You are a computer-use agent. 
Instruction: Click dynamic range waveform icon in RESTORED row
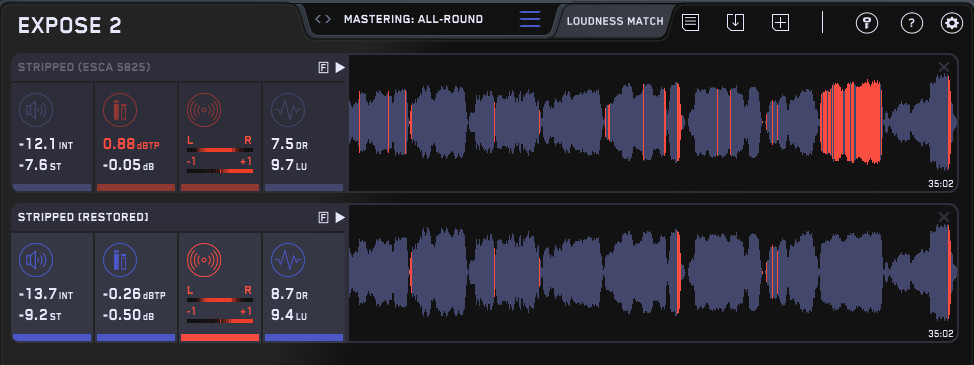pos(288,260)
